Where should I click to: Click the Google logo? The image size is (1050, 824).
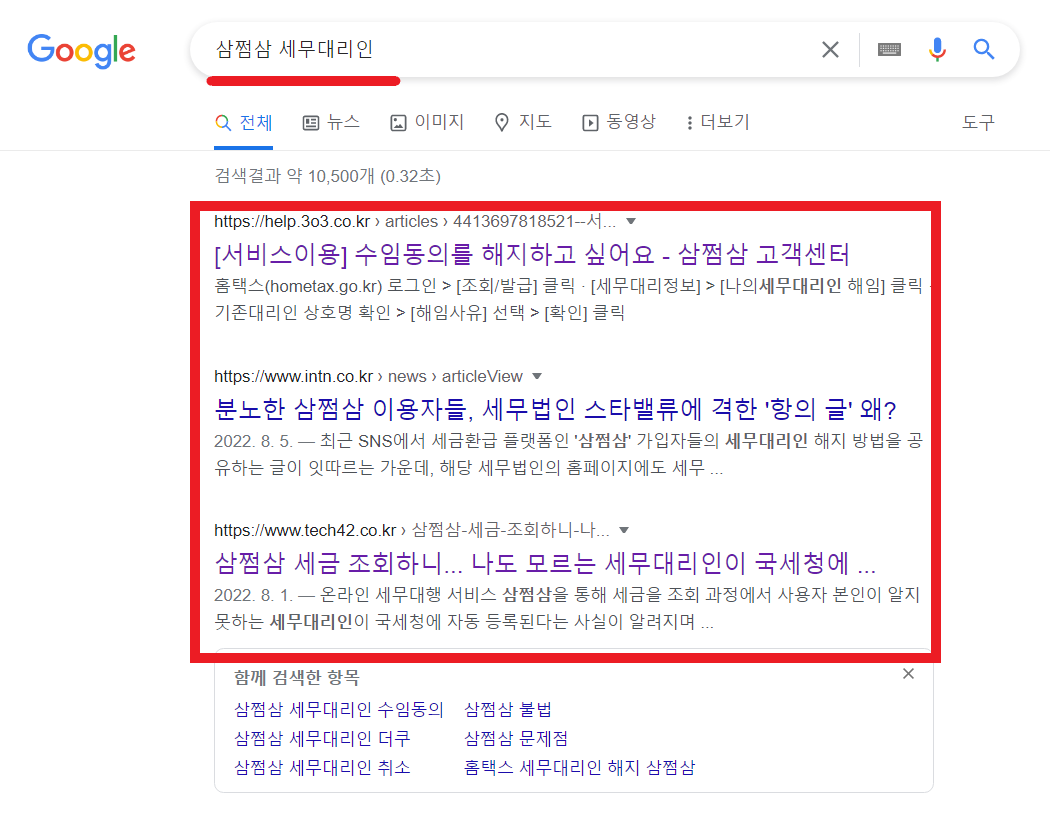click(x=81, y=51)
